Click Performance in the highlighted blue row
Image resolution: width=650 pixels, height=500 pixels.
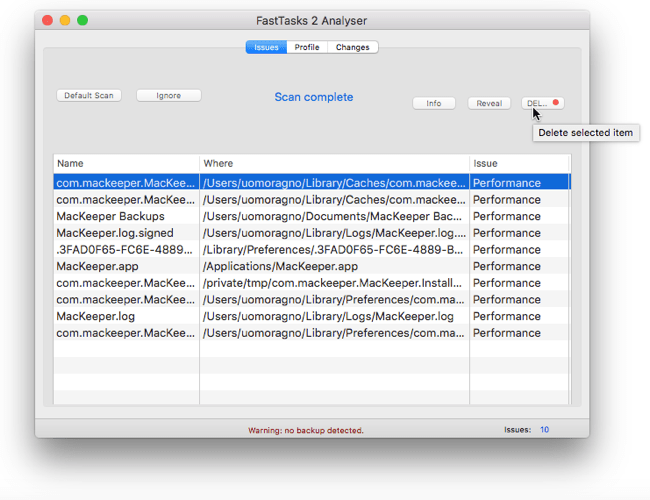[507, 183]
